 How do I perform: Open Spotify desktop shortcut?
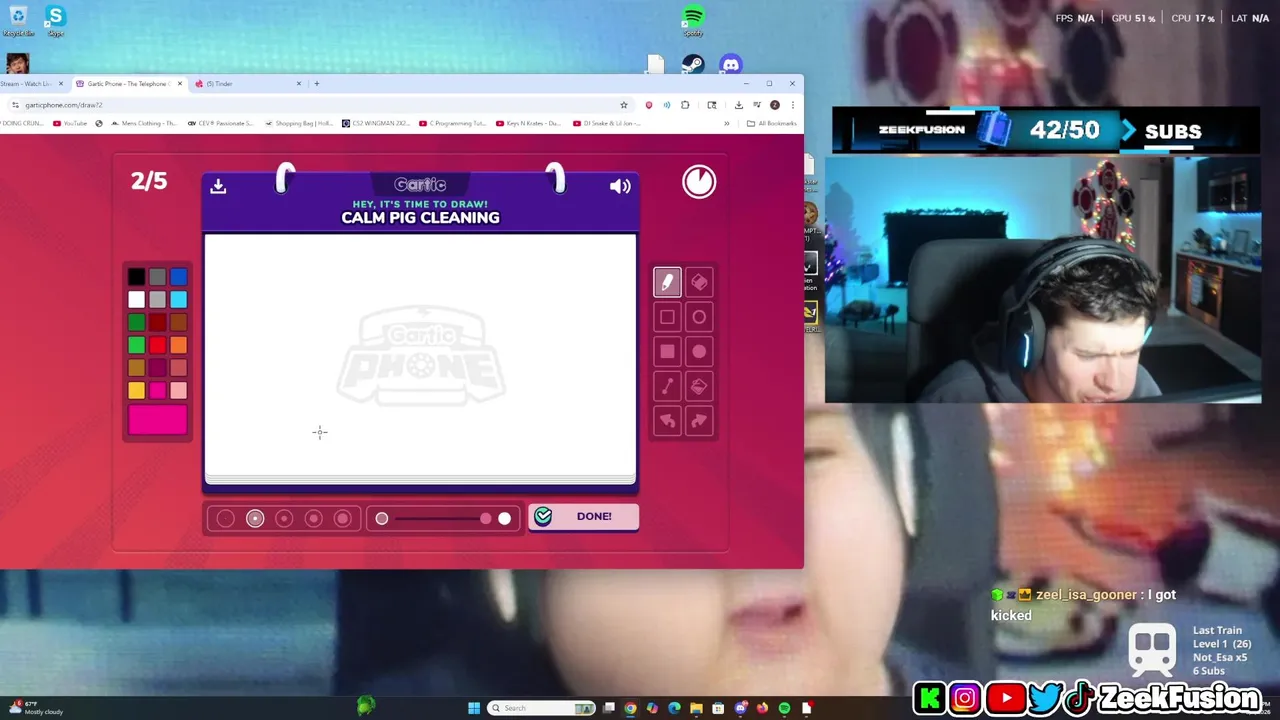pos(693,20)
